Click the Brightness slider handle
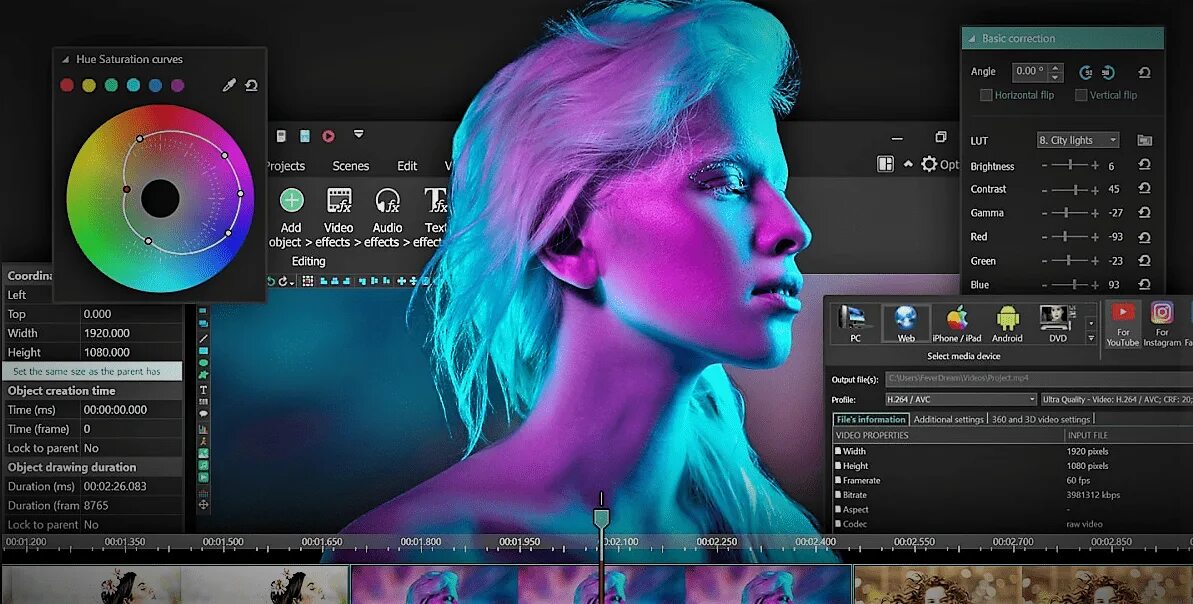The image size is (1193, 604). 1071,165
